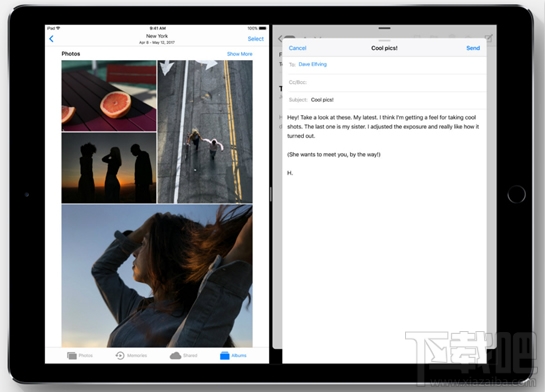Open the aerial street photo
The width and height of the screenshot is (545, 392).
pyautogui.click(x=205, y=131)
